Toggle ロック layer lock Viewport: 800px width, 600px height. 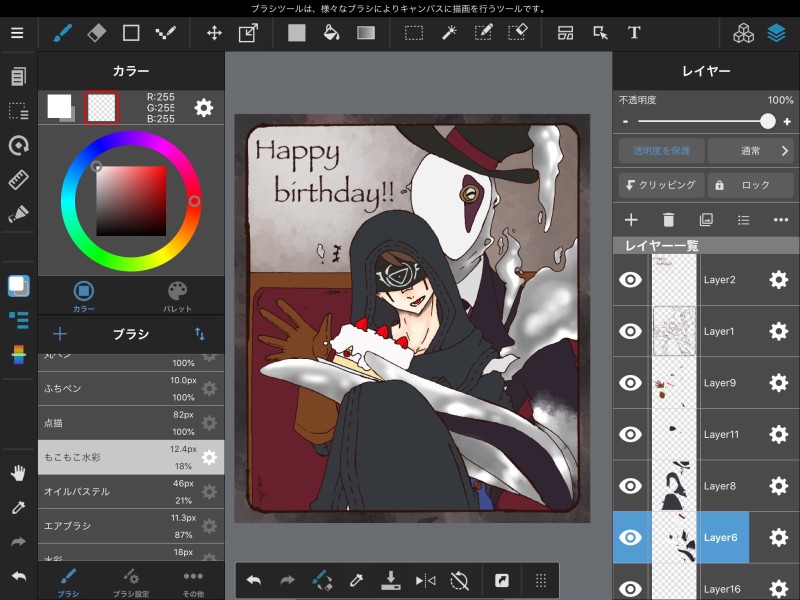pyautogui.click(x=751, y=185)
